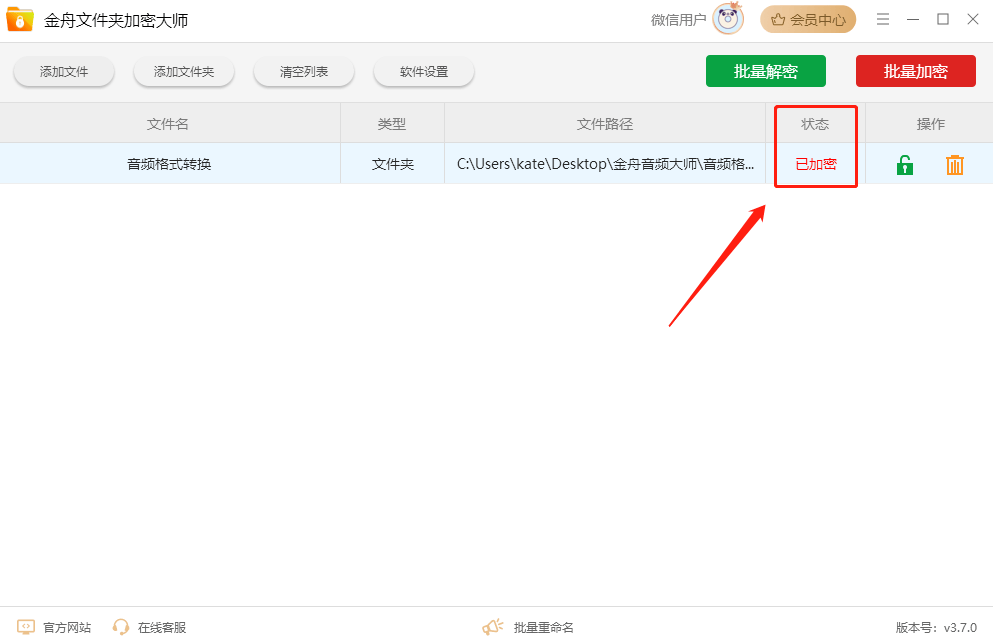Click the user avatar icon
Viewport: 993px width, 642px height.
[x=728, y=19]
